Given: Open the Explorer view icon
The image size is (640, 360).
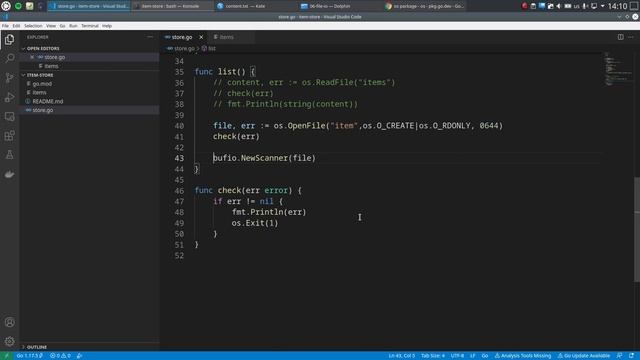Looking at the screenshot, I should tap(9, 40).
